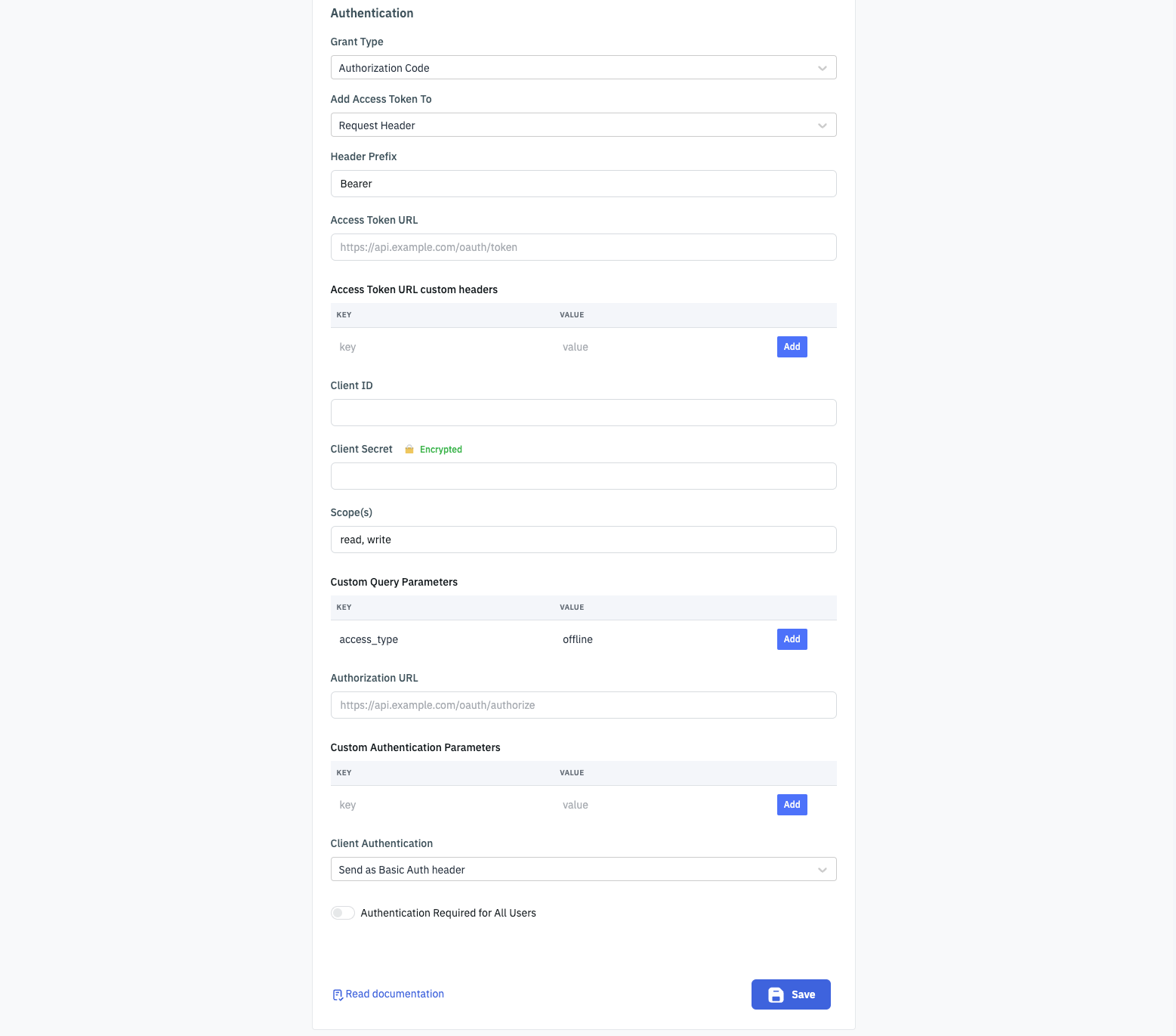The height and width of the screenshot is (1036, 1176).
Task: Add the Access Token URL custom header
Action: pyautogui.click(x=792, y=347)
